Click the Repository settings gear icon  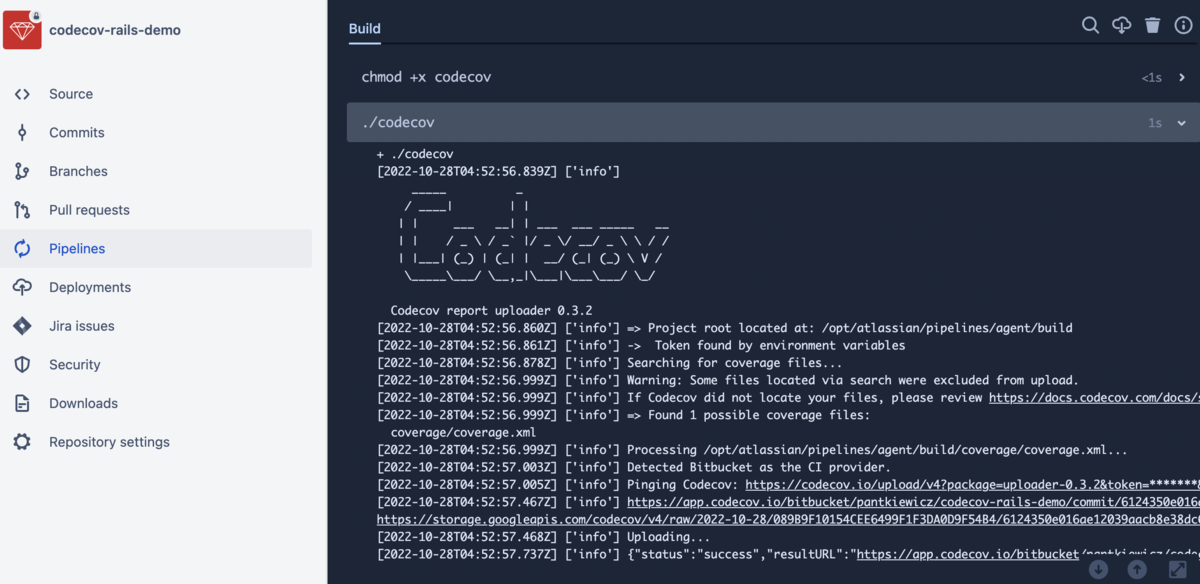tap(22, 442)
